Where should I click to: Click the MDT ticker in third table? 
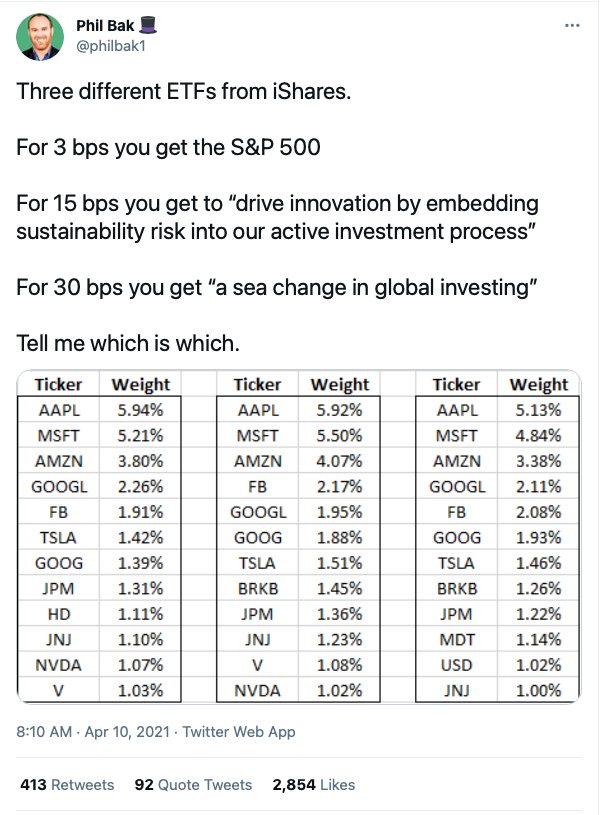coord(457,640)
